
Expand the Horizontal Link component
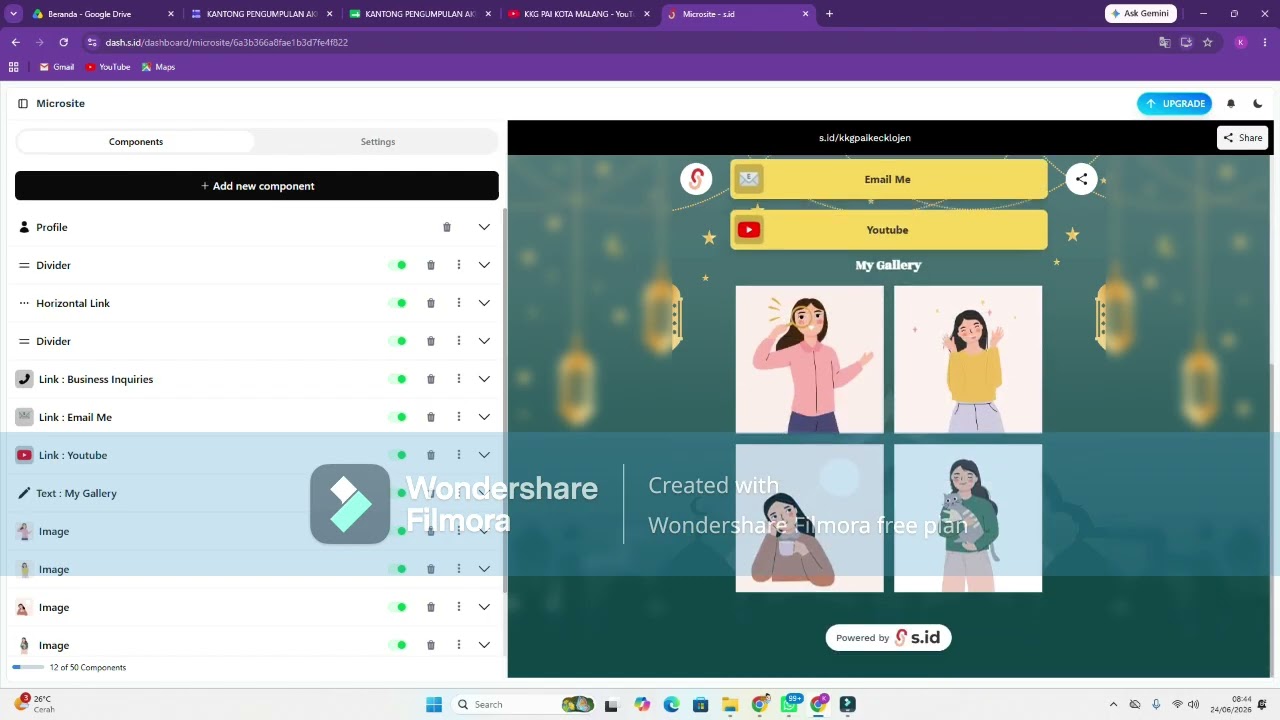[484, 303]
